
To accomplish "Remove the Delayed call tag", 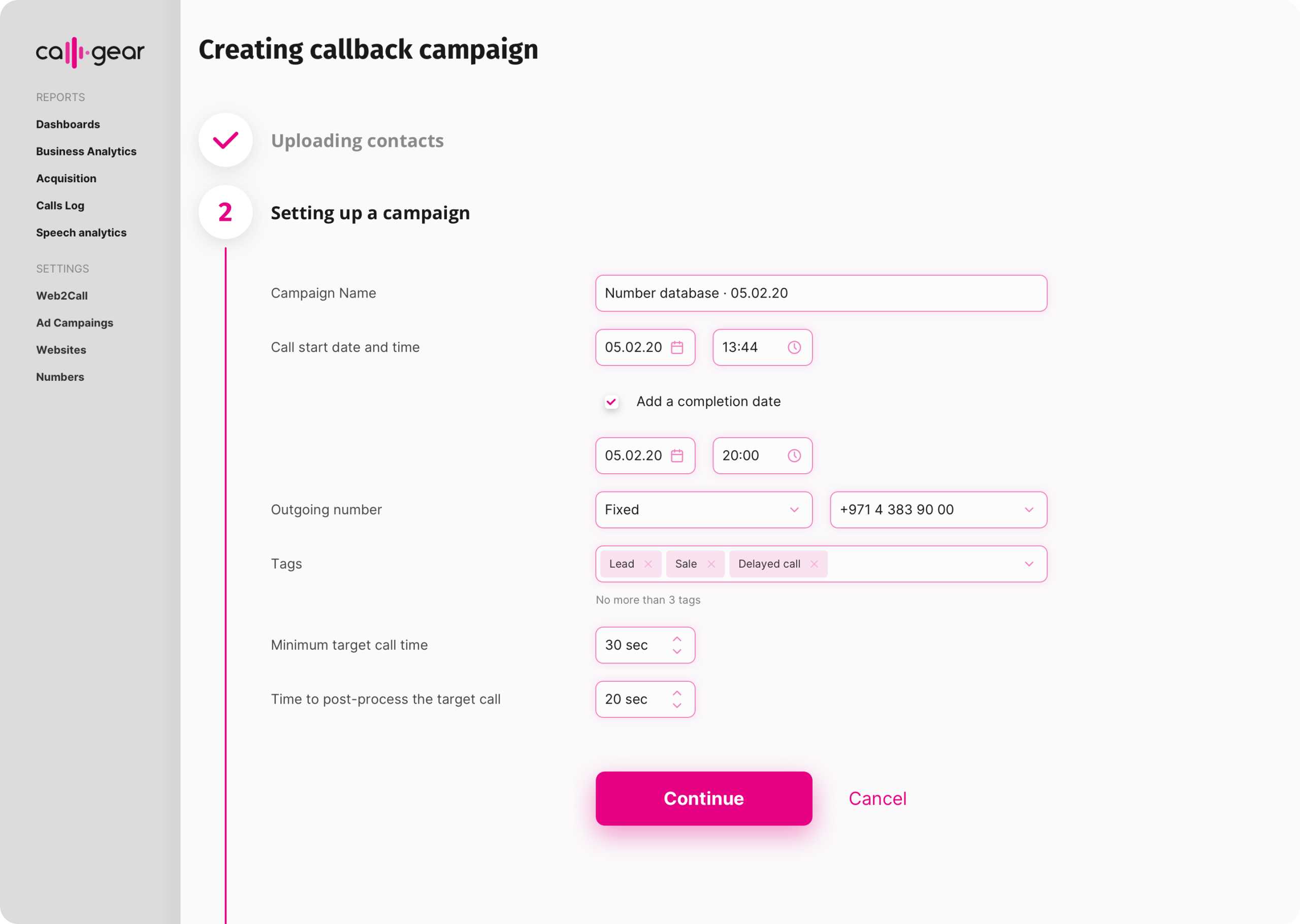I will (x=814, y=564).
